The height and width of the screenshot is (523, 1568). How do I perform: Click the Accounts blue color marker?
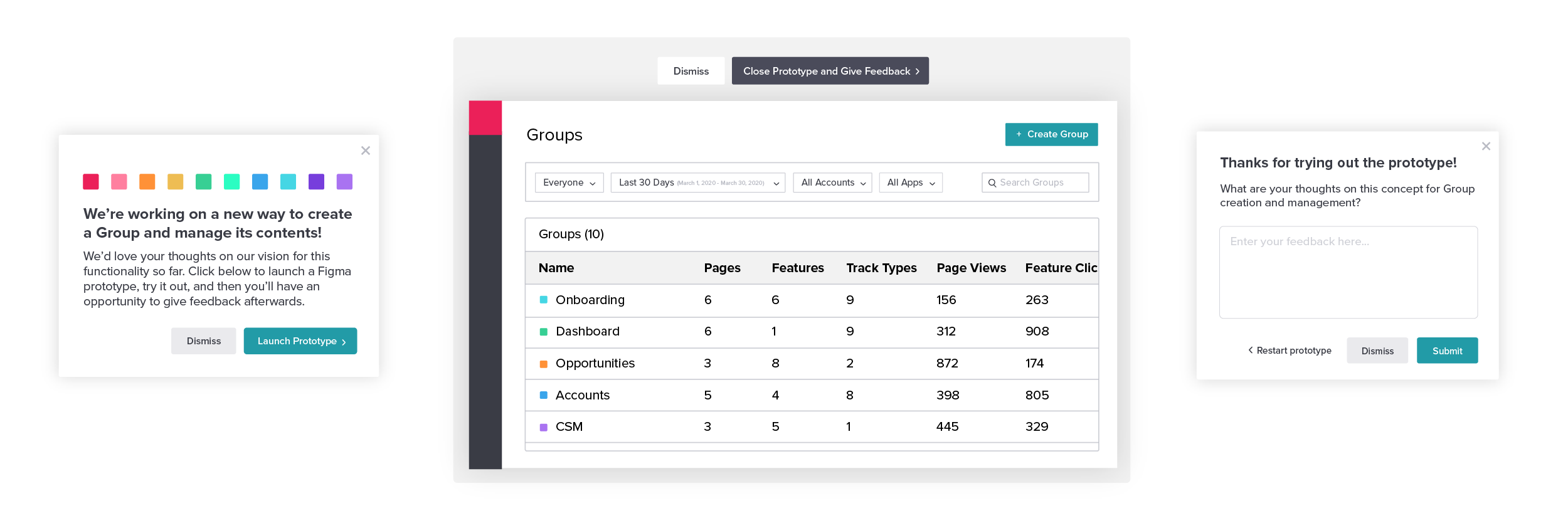544,396
